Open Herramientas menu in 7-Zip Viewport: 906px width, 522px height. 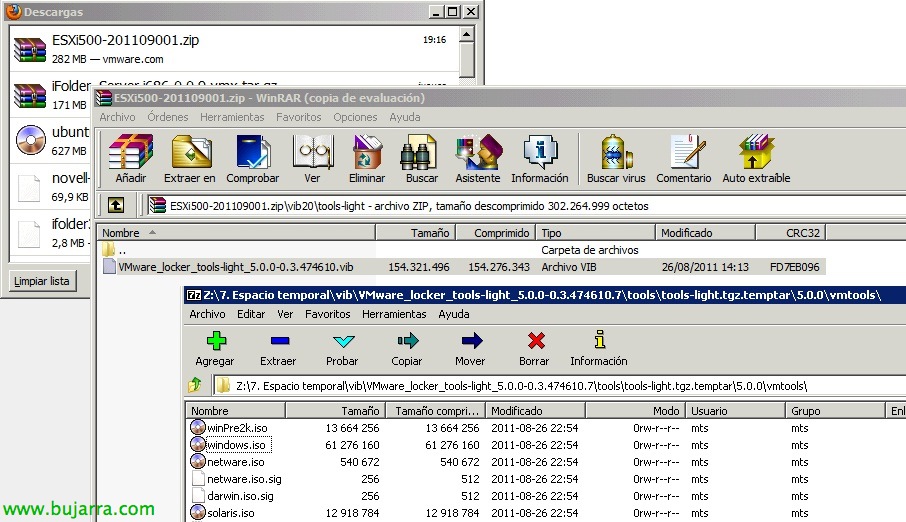[394, 314]
